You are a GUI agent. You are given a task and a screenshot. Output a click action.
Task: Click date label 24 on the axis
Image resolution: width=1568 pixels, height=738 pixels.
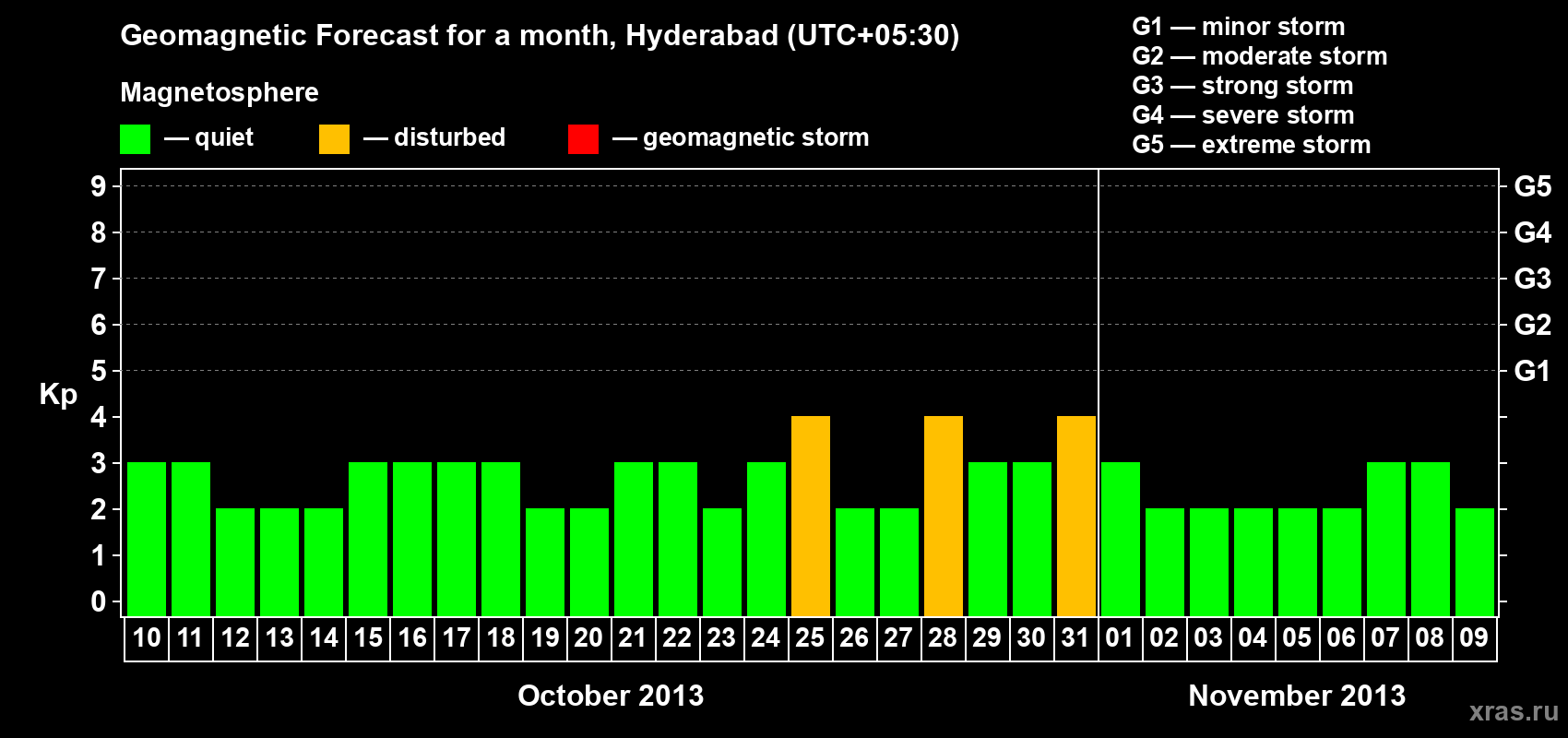click(766, 637)
